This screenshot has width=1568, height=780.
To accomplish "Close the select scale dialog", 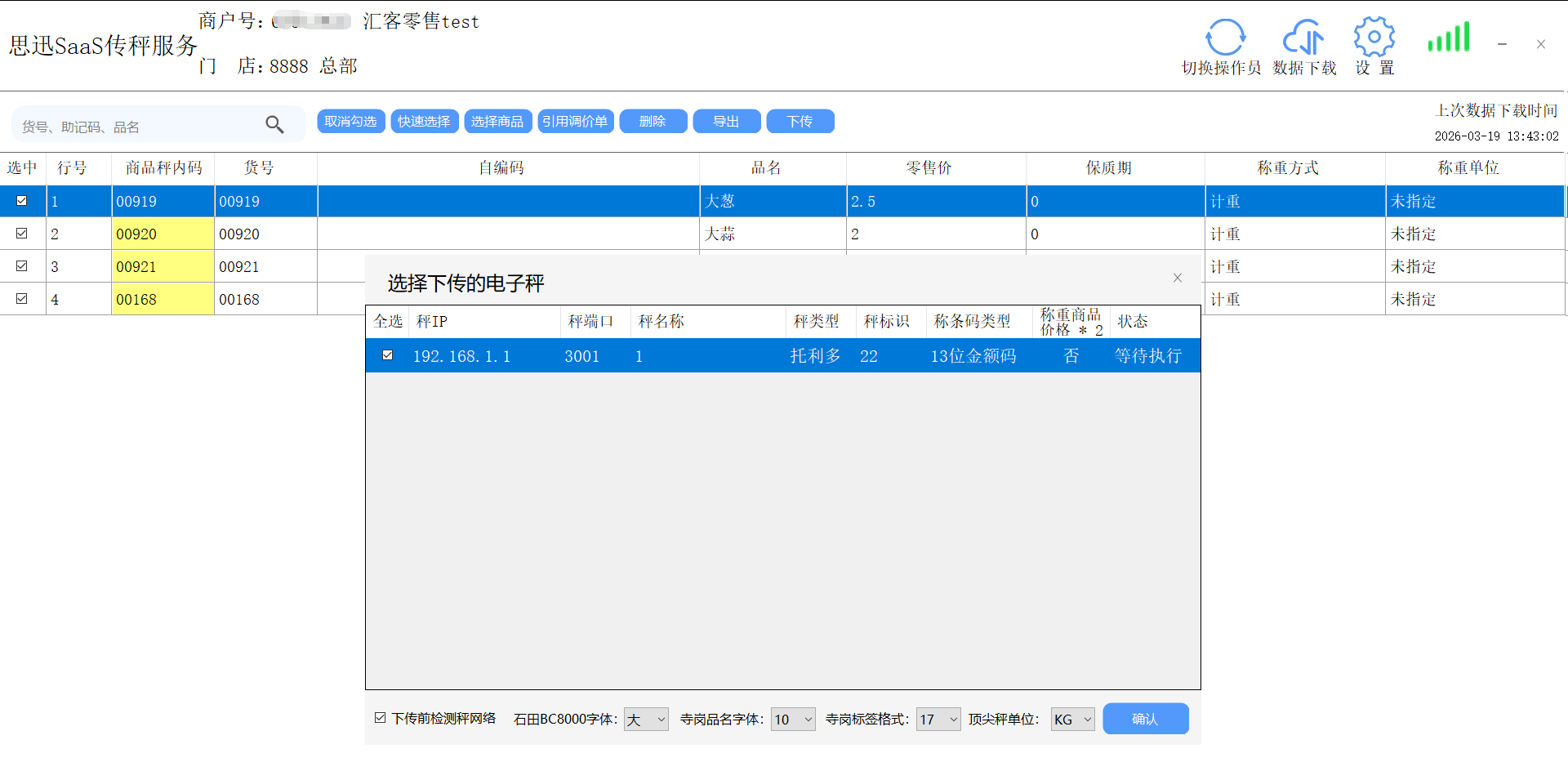I will point(1177,278).
